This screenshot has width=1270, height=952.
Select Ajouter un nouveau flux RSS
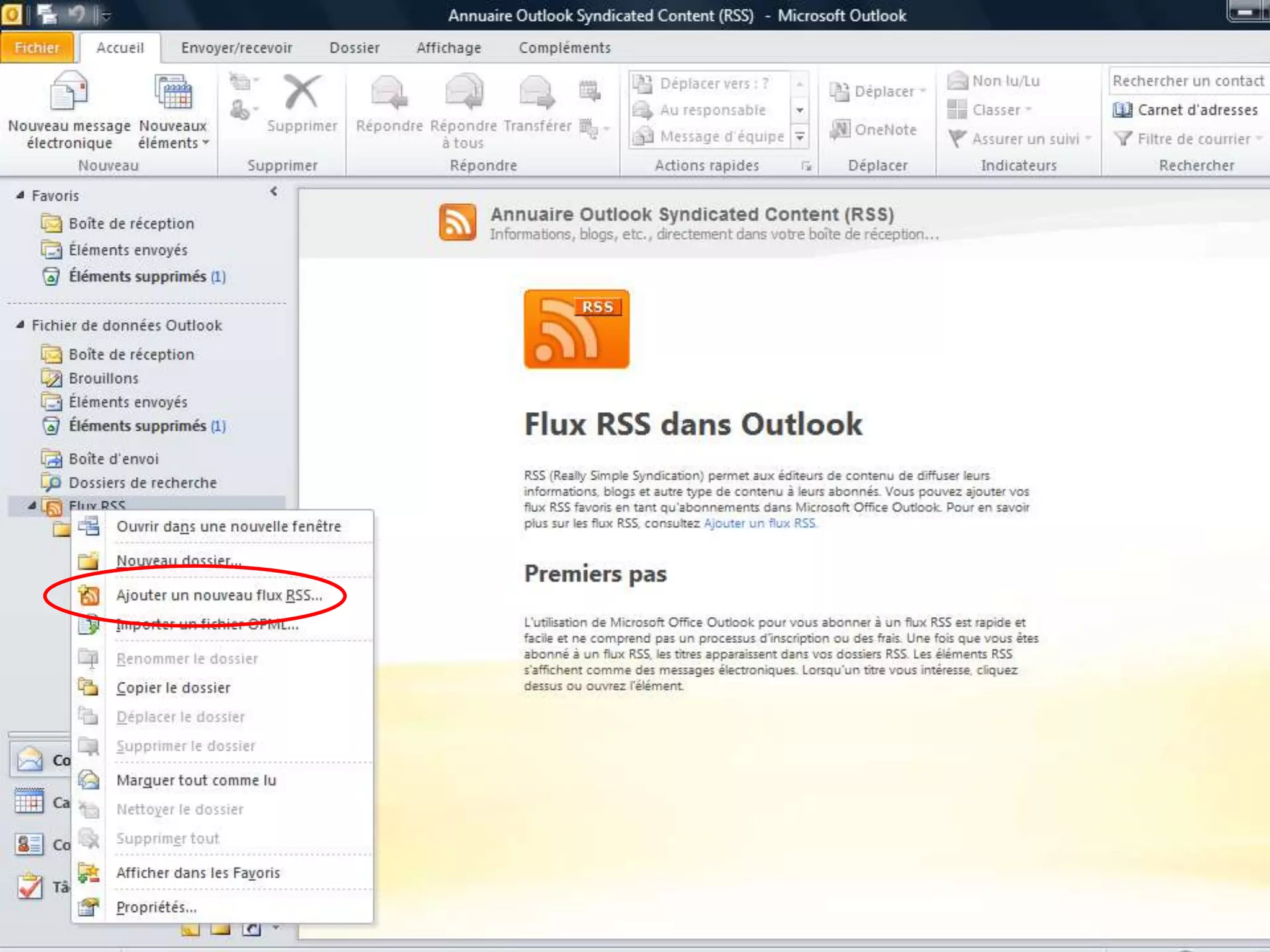click(219, 595)
